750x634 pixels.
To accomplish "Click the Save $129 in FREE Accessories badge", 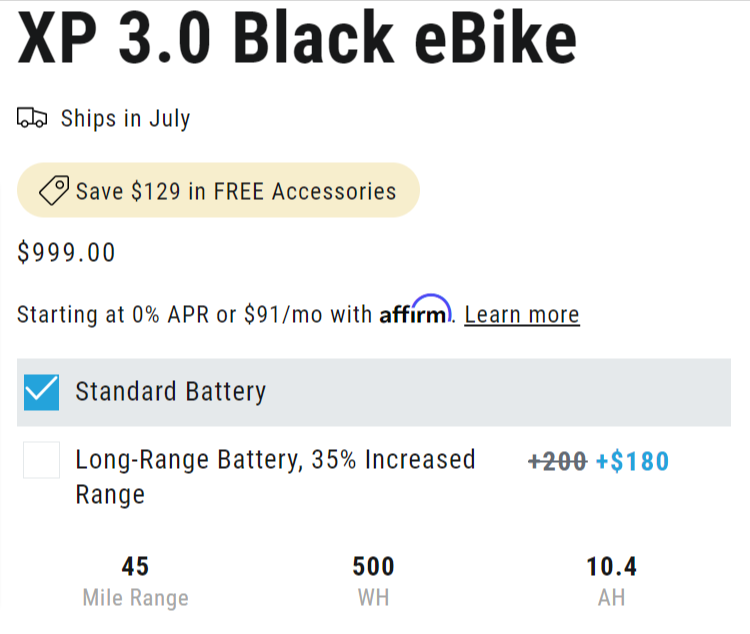I will click(x=218, y=190).
